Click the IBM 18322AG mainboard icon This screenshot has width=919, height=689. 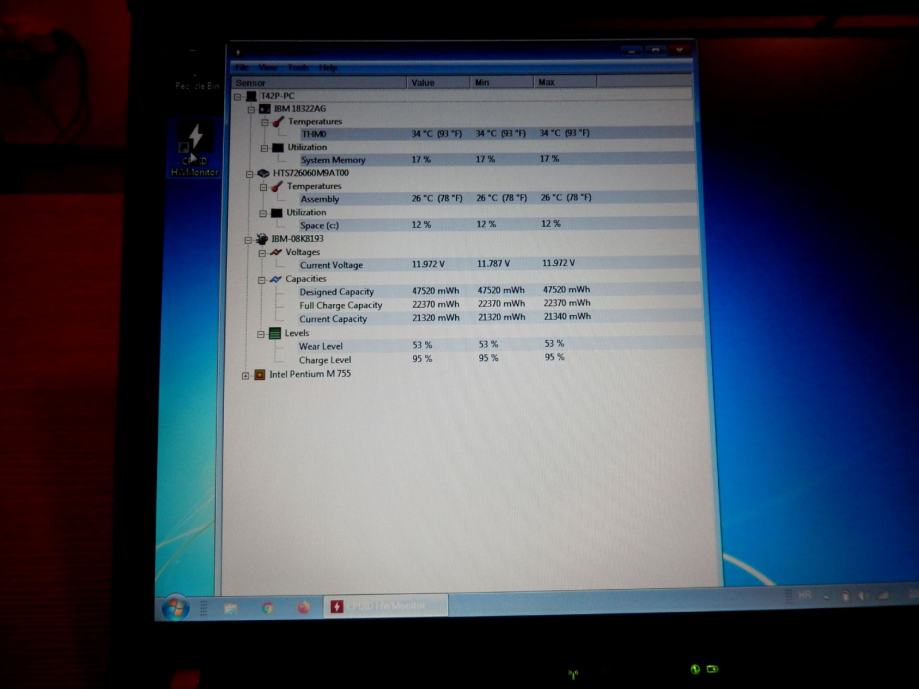[265, 109]
